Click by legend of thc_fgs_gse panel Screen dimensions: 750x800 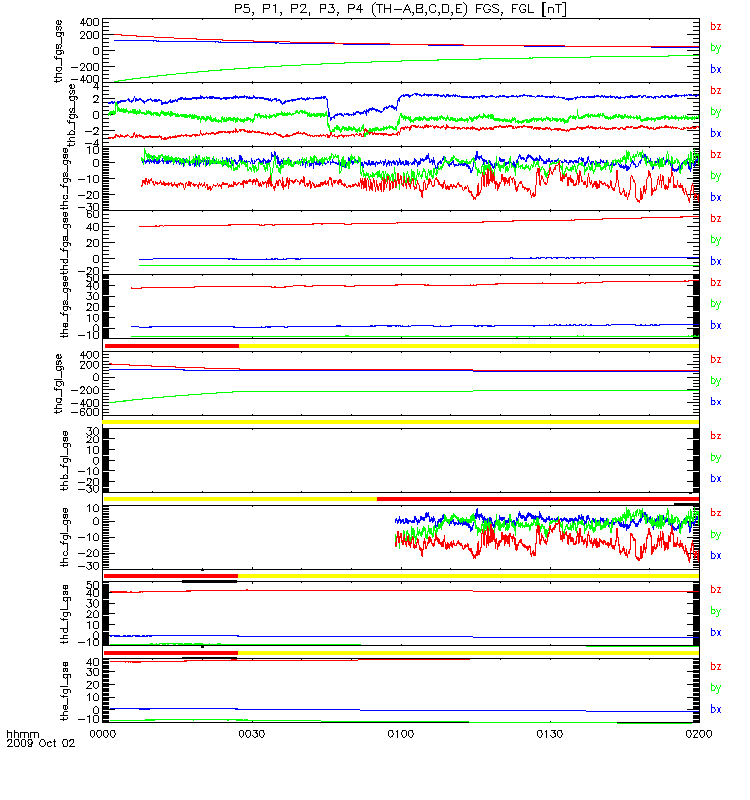(716, 176)
